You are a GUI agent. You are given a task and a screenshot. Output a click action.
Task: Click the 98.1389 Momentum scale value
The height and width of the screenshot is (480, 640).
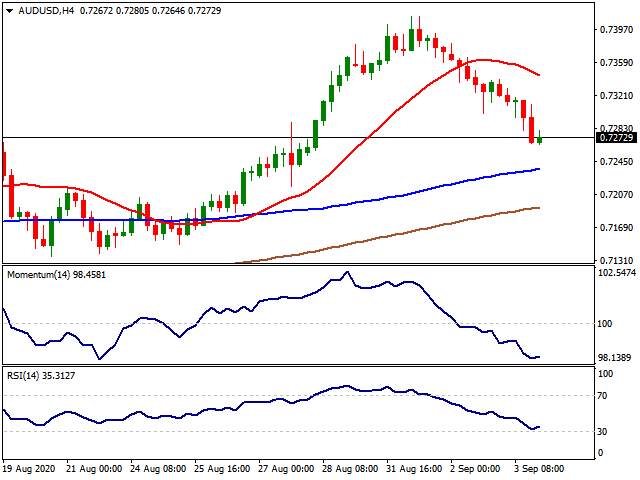point(617,358)
